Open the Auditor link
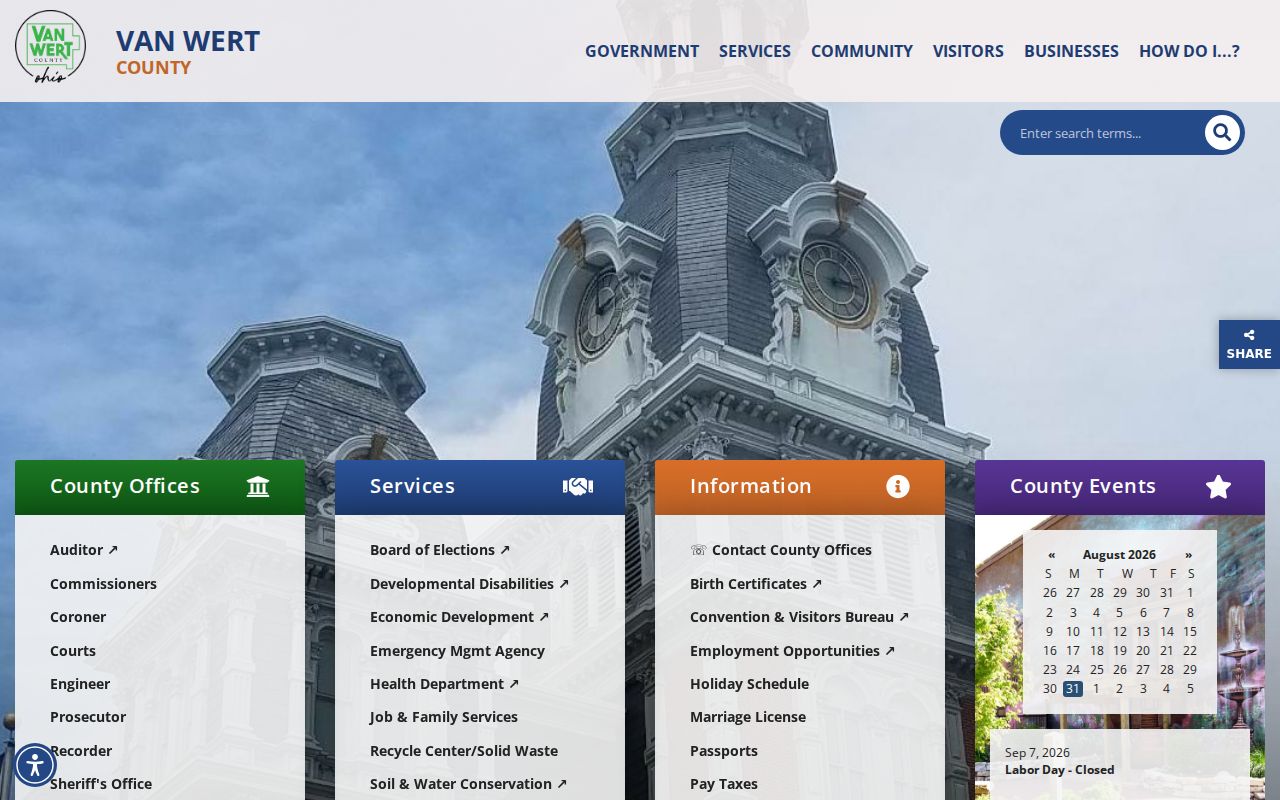 point(84,550)
